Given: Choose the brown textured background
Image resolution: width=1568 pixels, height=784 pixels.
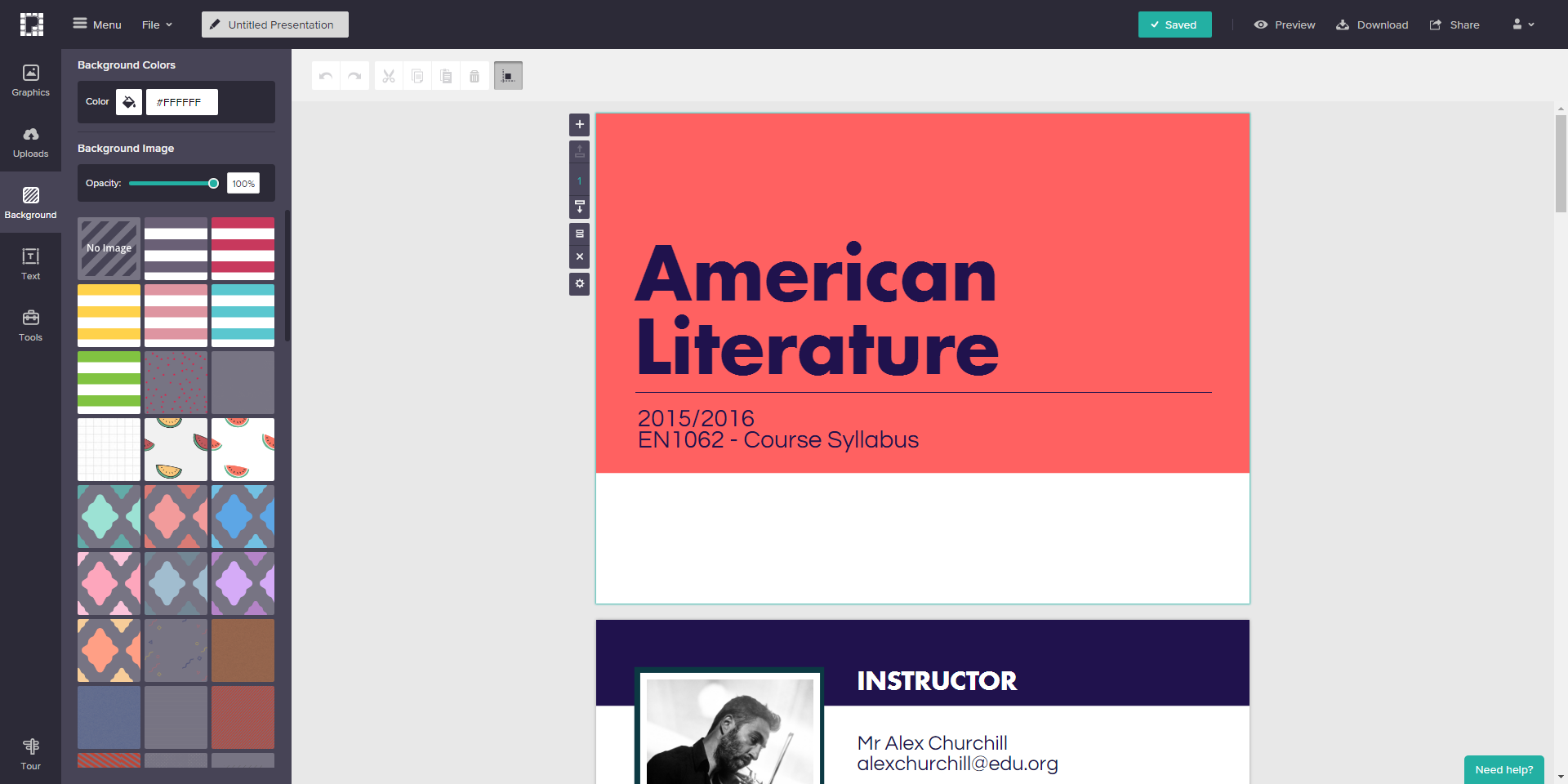Looking at the screenshot, I should tap(243, 650).
